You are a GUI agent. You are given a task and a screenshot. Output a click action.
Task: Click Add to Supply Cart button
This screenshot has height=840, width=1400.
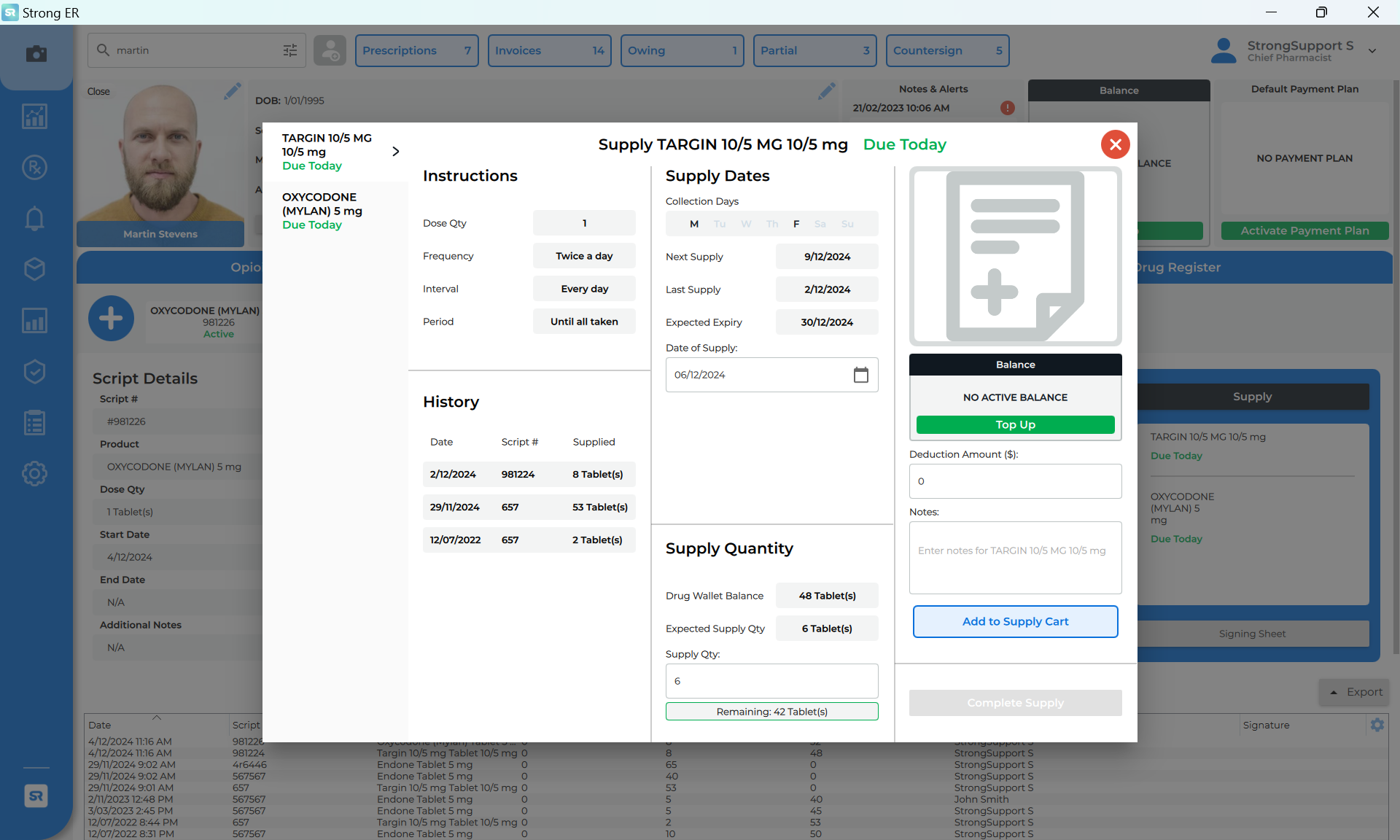click(x=1014, y=621)
